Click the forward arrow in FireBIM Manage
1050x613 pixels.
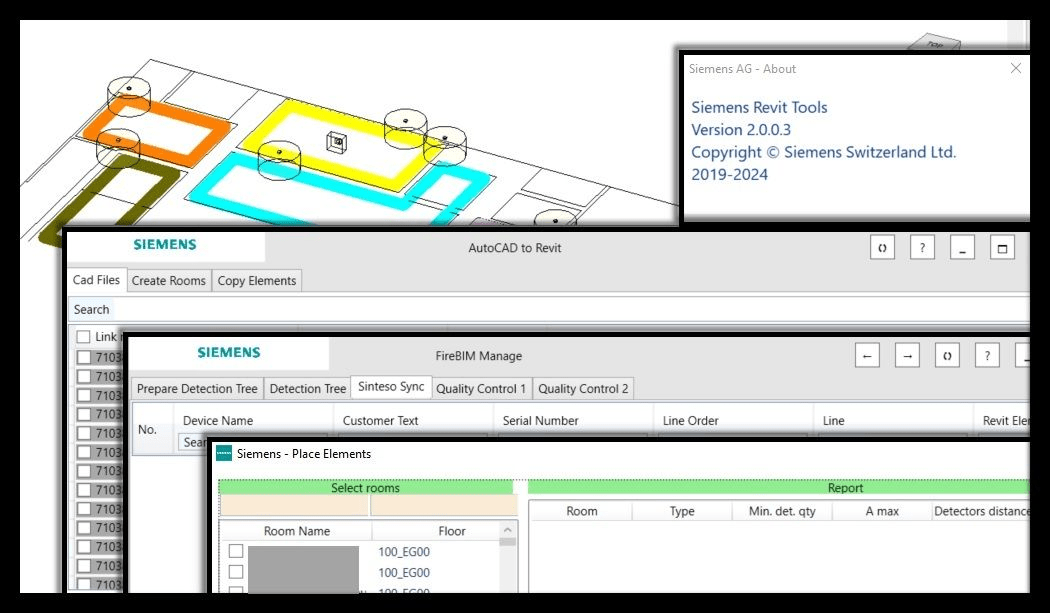(x=907, y=356)
